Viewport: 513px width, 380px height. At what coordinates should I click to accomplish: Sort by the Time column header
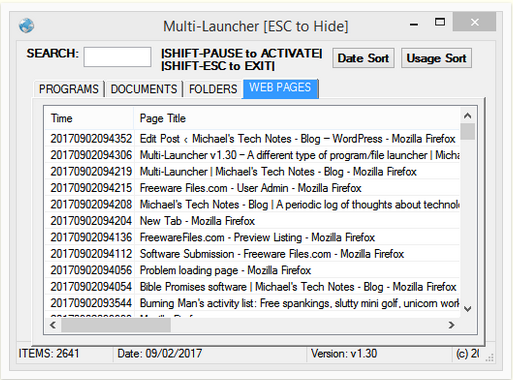[89, 118]
